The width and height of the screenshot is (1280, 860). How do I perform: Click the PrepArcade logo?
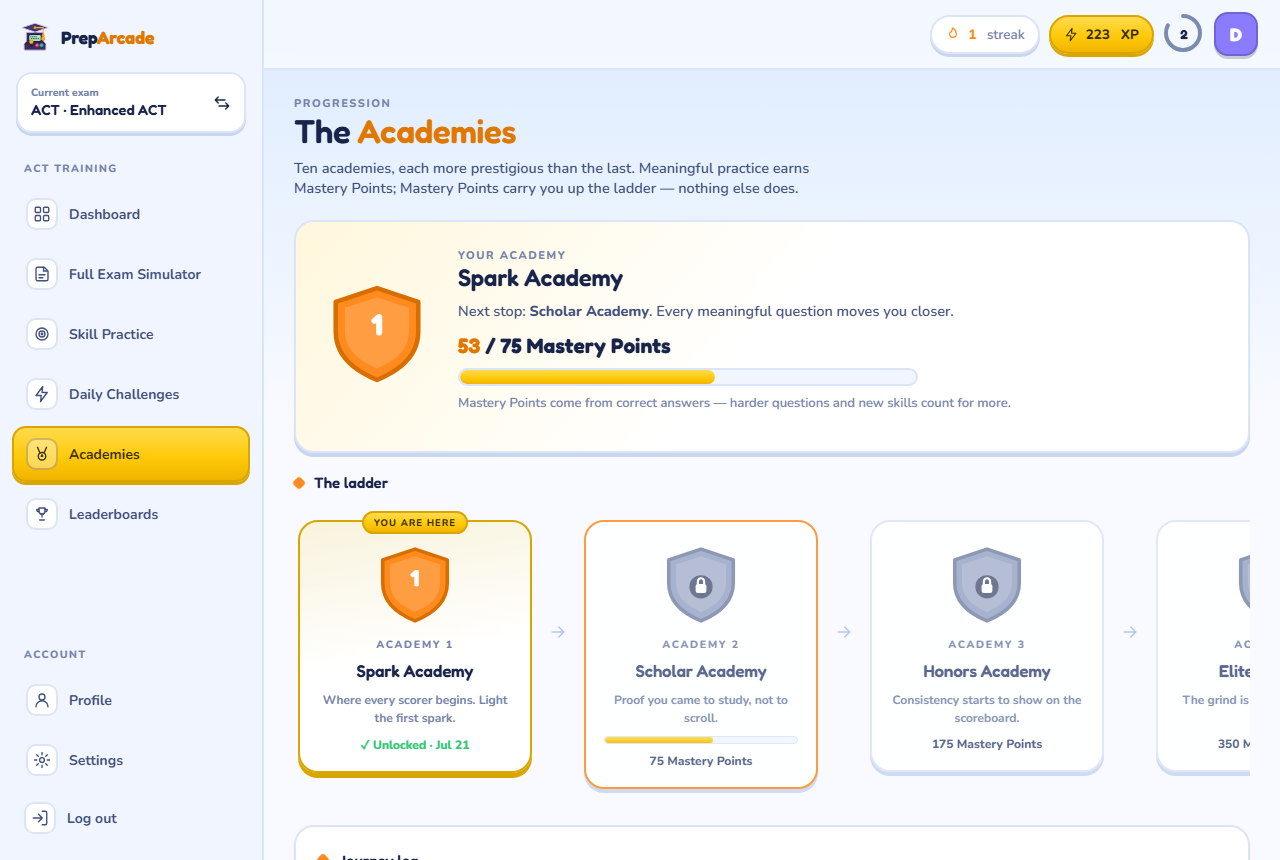click(88, 38)
